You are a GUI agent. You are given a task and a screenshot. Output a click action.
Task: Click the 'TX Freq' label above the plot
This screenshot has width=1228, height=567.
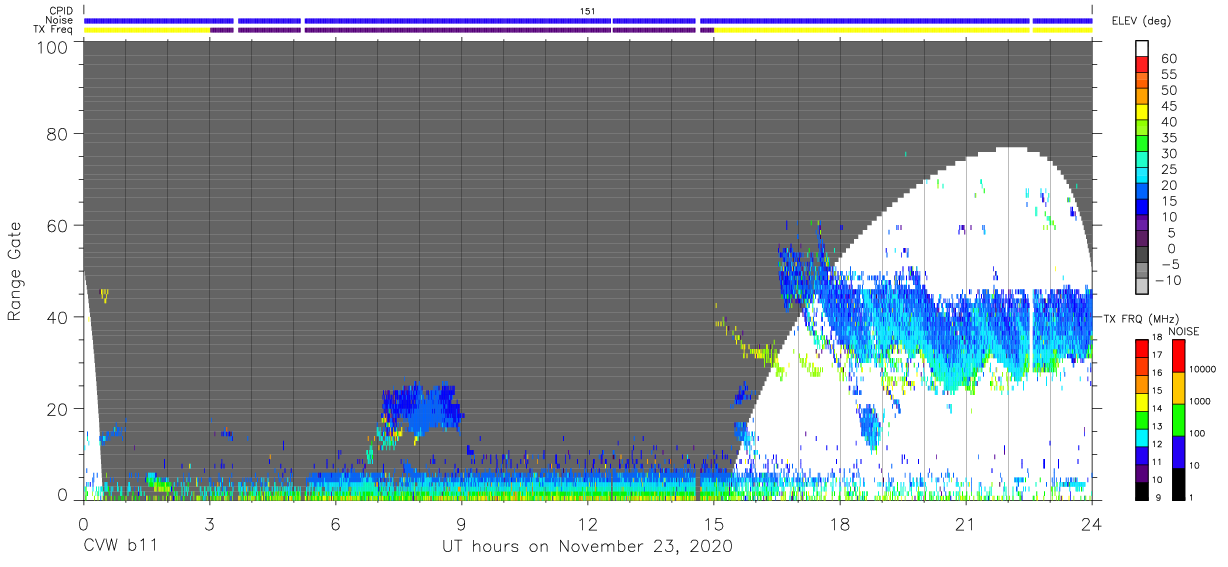[55, 30]
